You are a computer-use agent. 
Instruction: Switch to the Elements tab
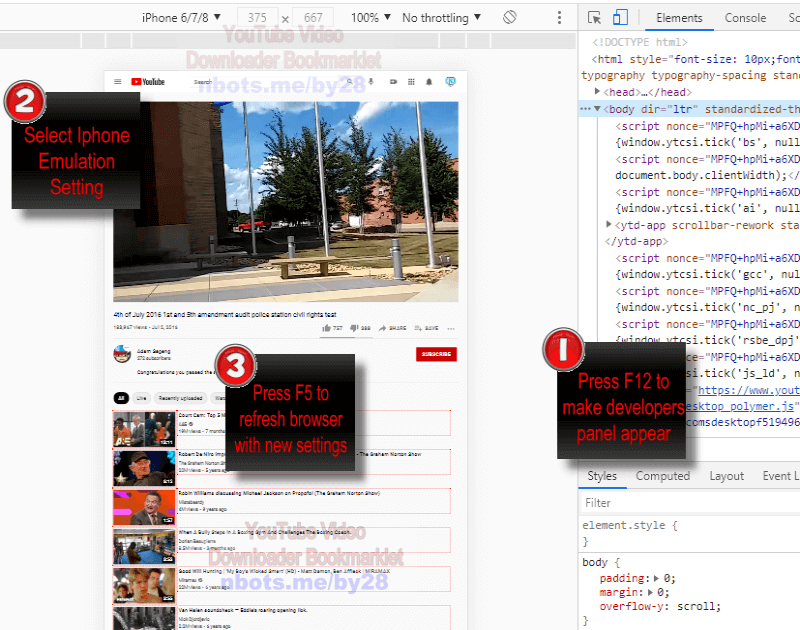pos(679,18)
